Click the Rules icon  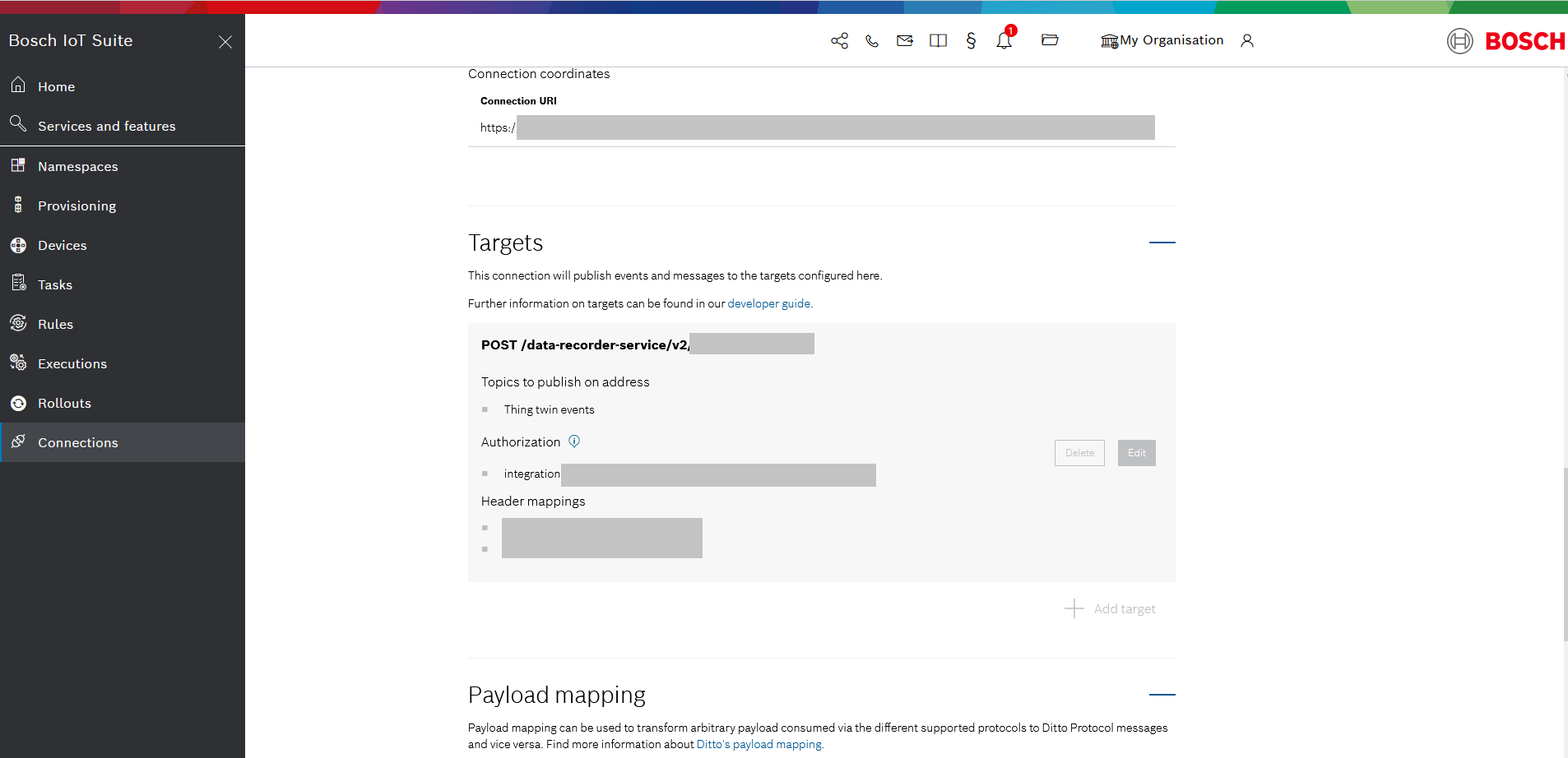click(18, 323)
